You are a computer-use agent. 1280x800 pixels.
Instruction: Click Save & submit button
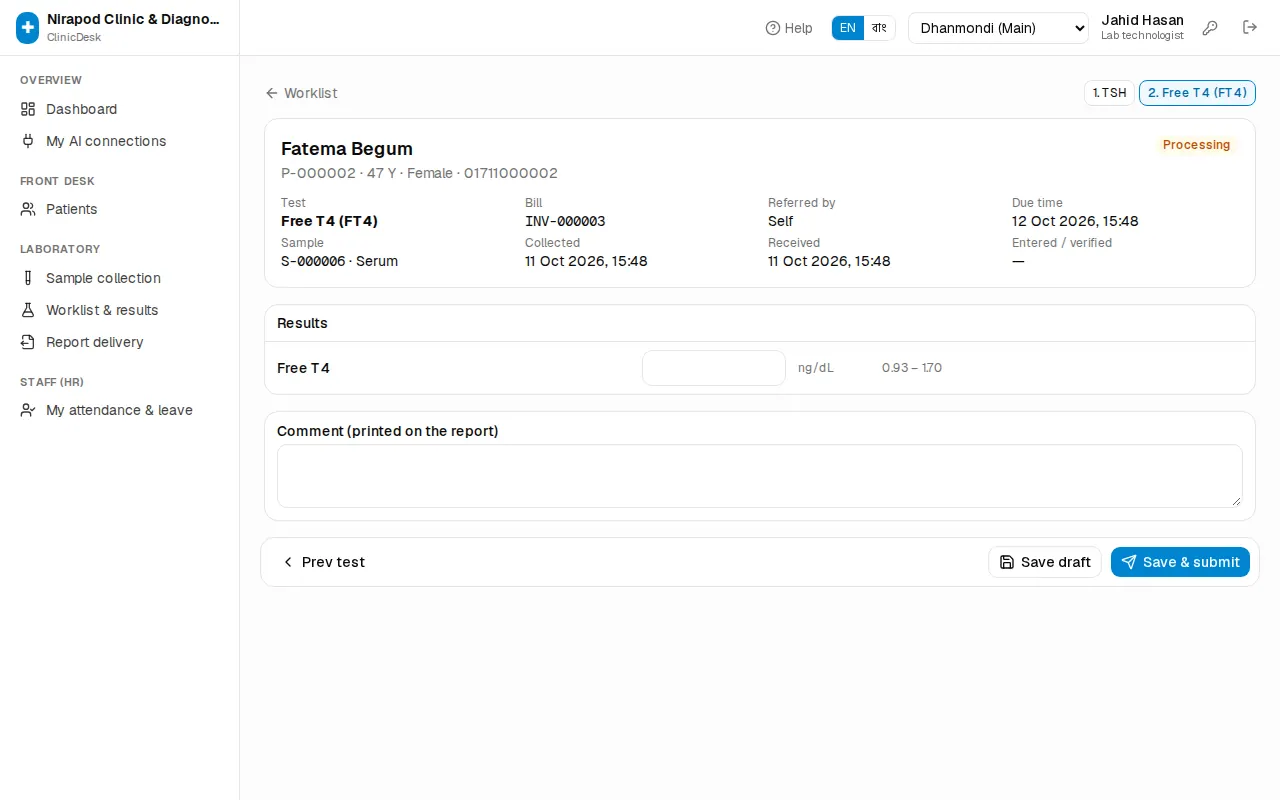pyautogui.click(x=1180, y=562)
